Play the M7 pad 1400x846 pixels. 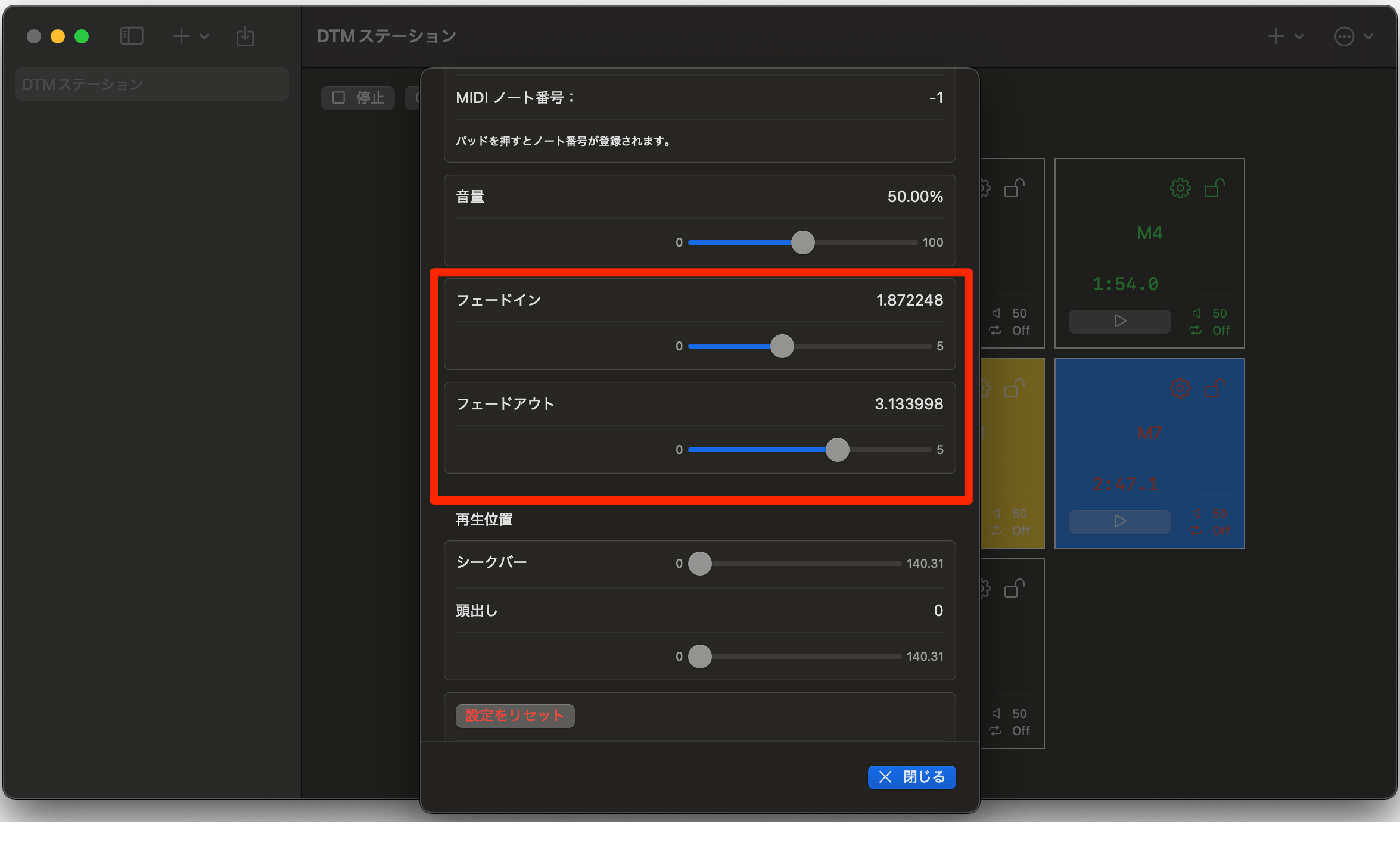pos(1120,521)
